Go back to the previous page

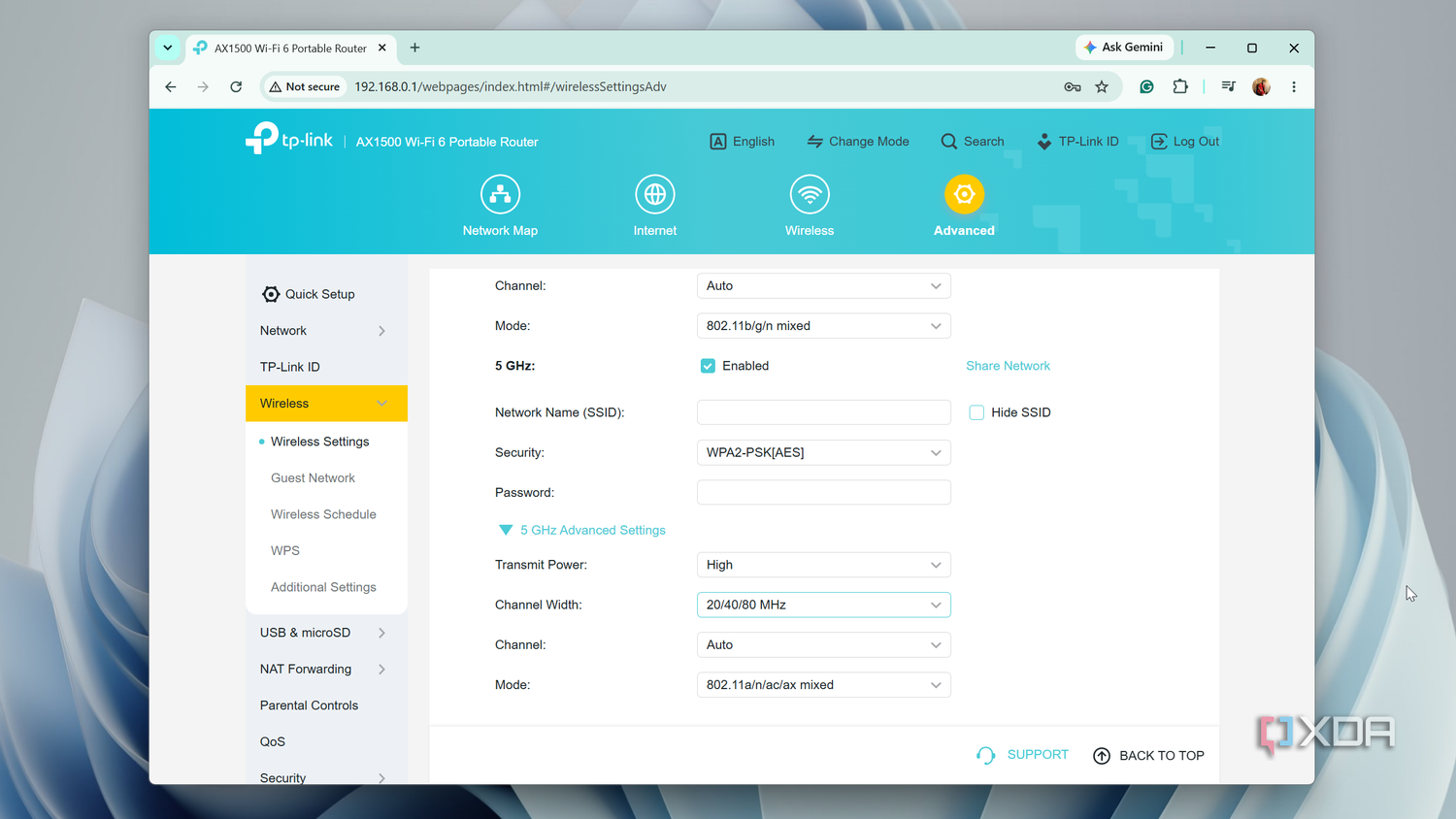click(171, 86)
